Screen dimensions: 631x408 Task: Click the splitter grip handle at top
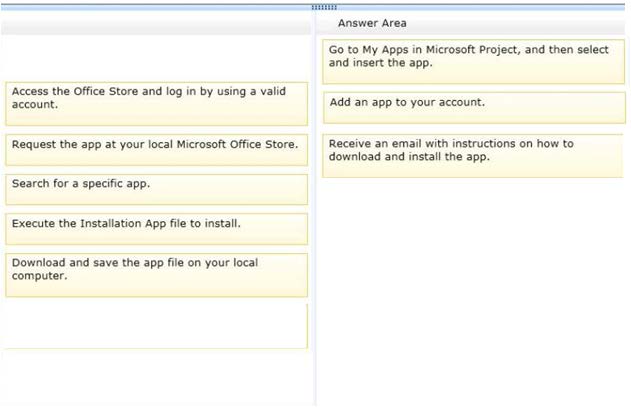pos(324,7)
